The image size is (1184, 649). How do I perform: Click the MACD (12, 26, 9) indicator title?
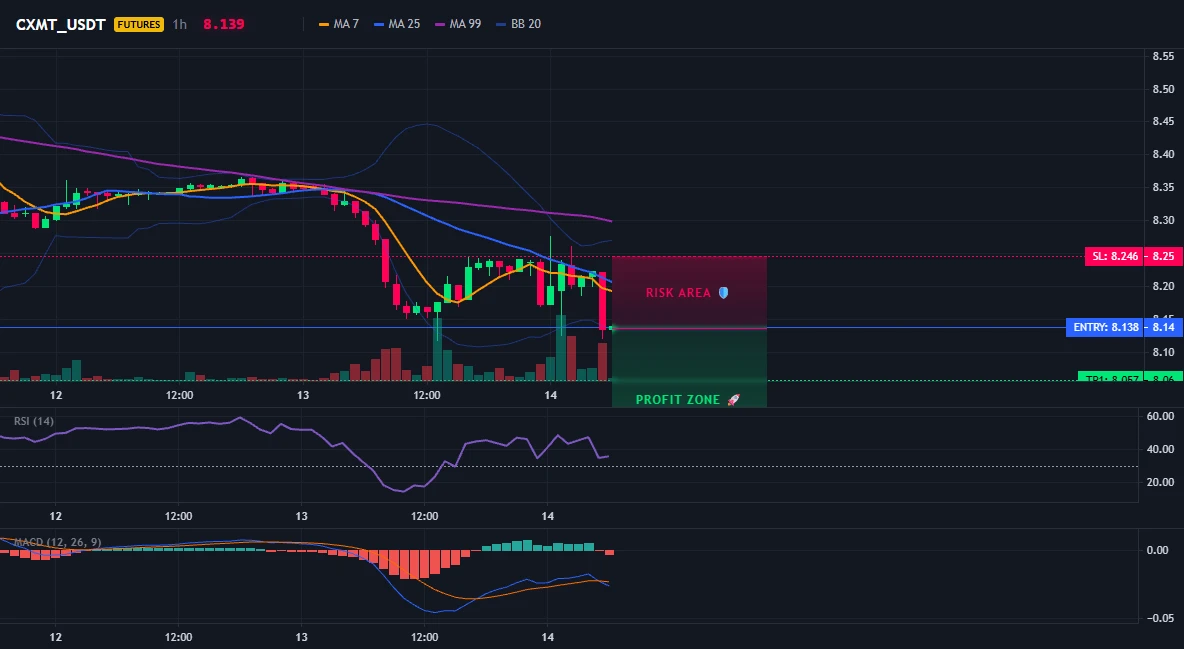57,542
